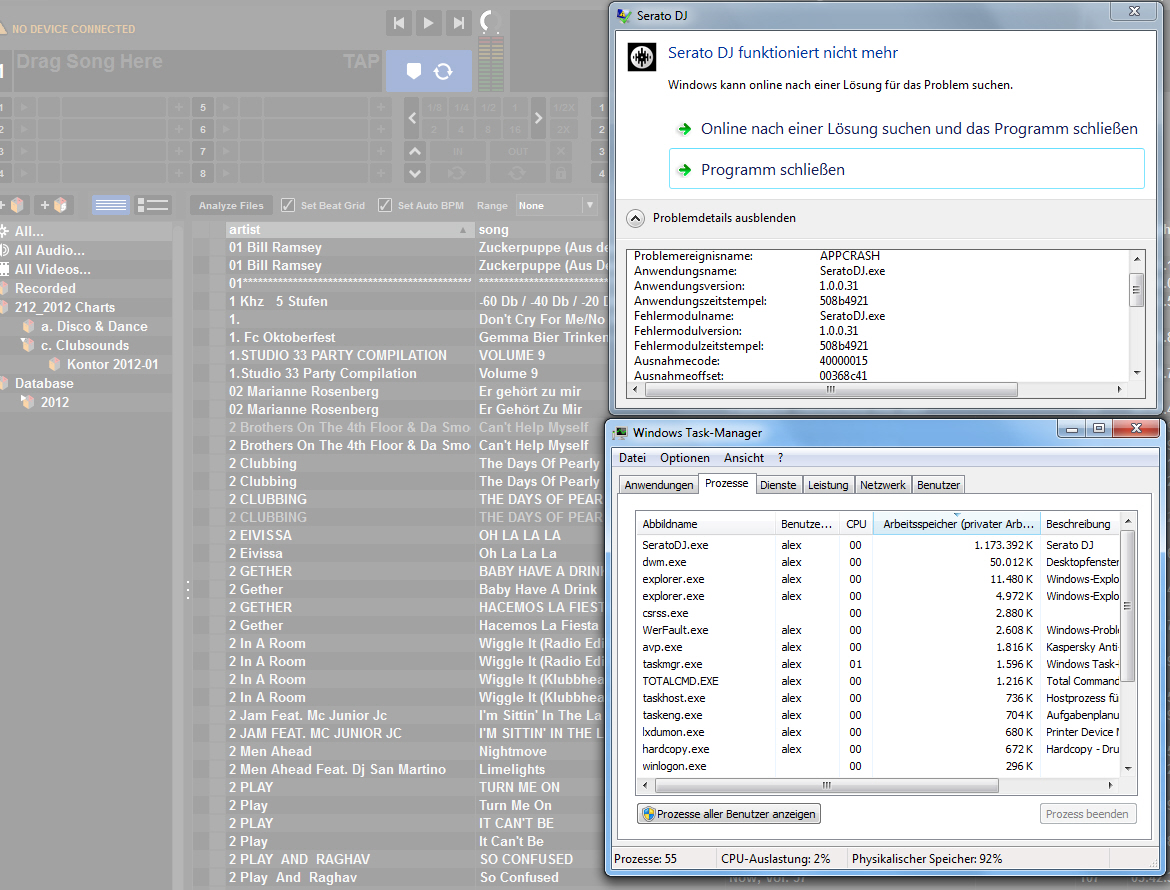Image resolution: width=1170 pixels, height=890 pixels.
Task: Switch to Dienste tab
Action: pyautogui.click(x=778, y=485)
